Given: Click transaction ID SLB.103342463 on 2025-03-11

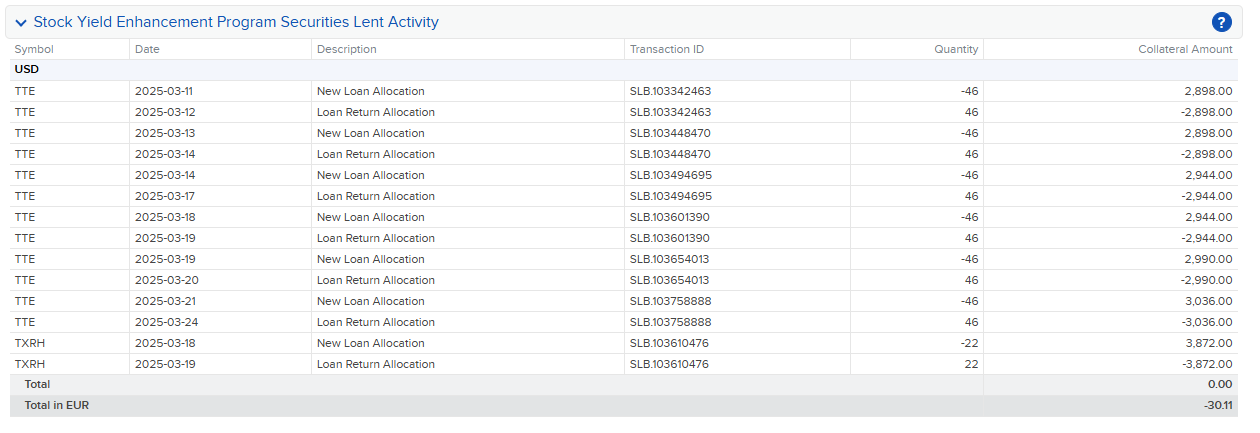Looking at the screenshot, I should 670,91.
